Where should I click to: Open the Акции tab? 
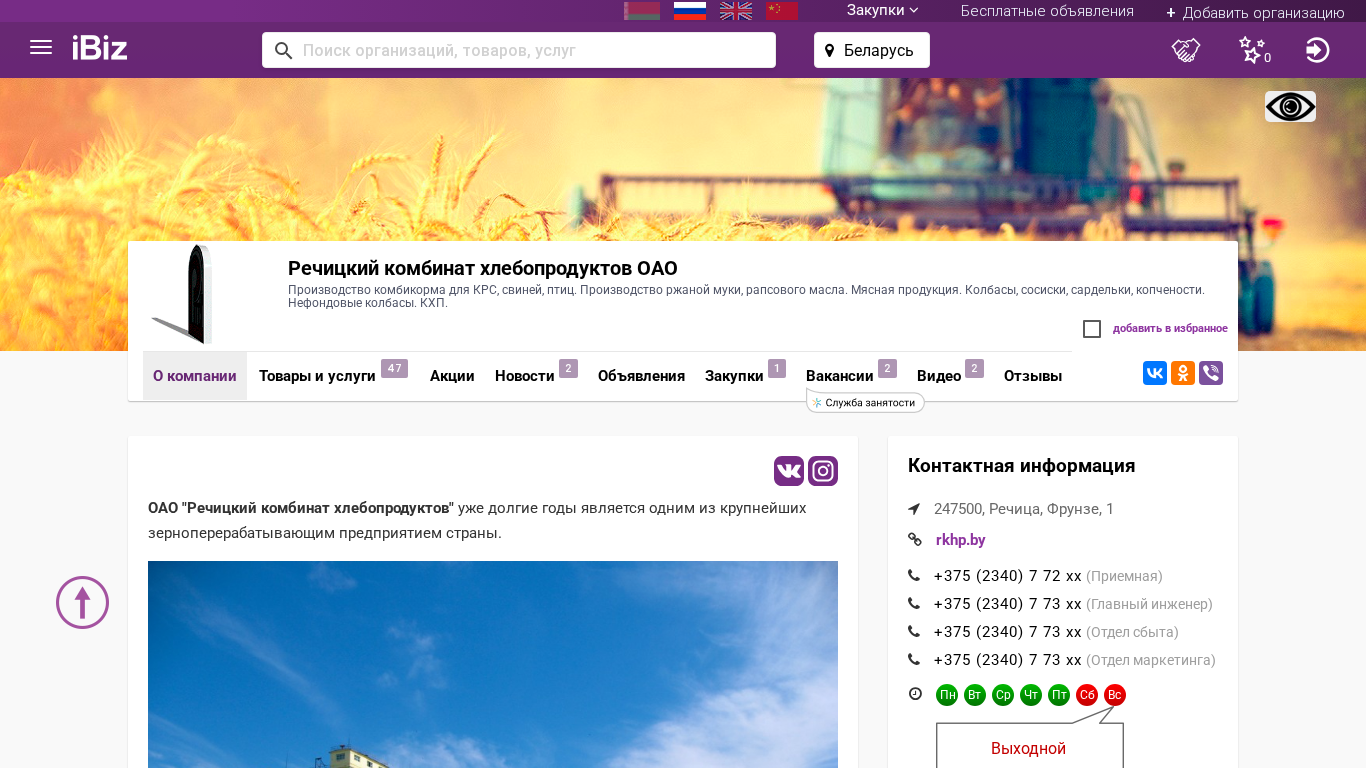(452, 376)
